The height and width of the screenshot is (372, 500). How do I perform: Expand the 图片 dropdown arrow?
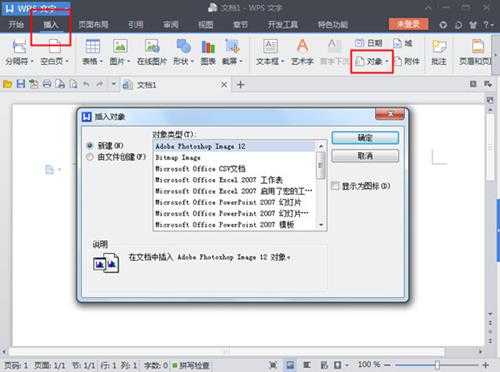coord(129,61)
